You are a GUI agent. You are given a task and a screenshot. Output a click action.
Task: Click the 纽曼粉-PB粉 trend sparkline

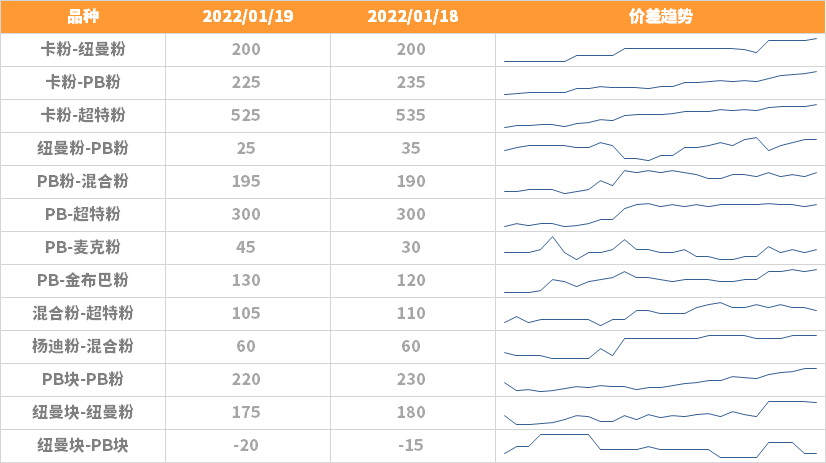point(661,149)
